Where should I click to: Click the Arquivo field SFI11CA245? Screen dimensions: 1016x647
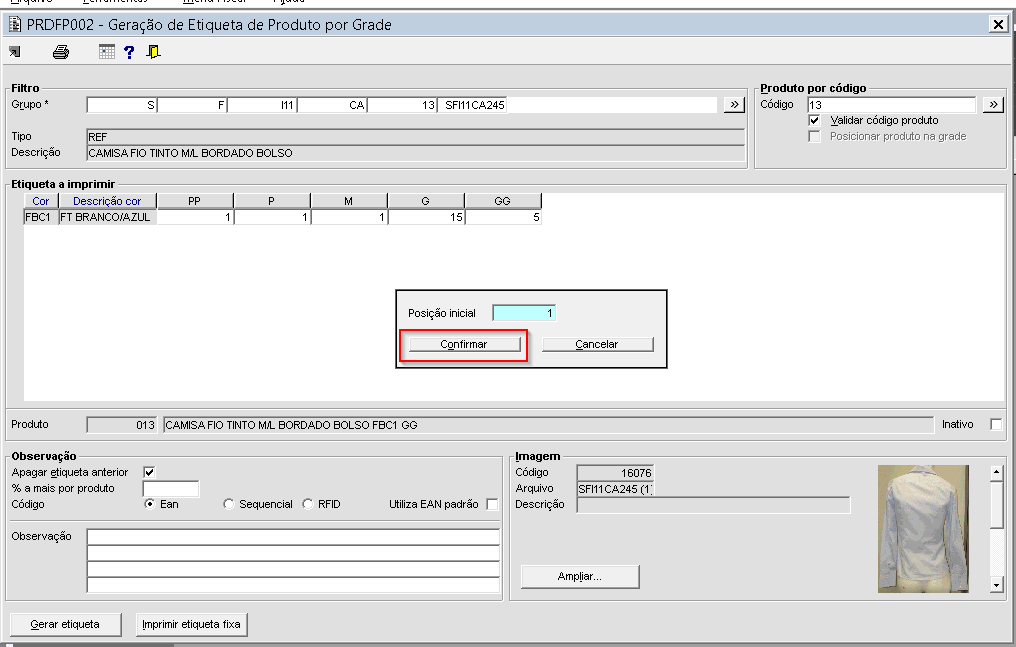615,489
